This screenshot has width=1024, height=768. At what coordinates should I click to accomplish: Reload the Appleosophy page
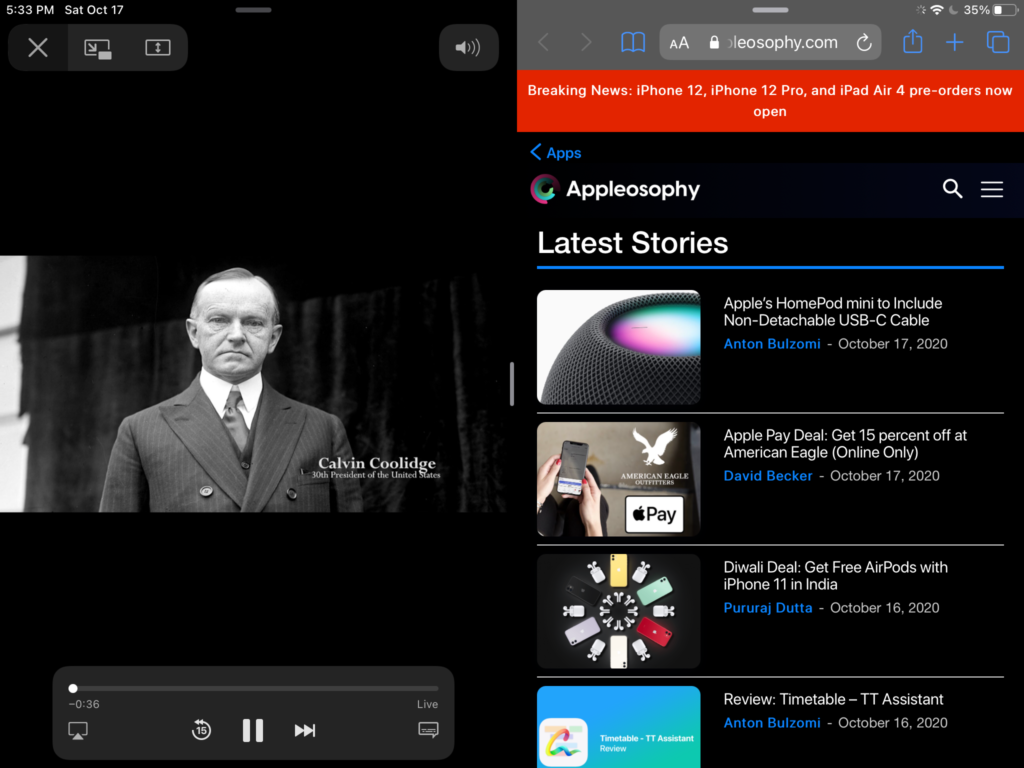(864, 43)
